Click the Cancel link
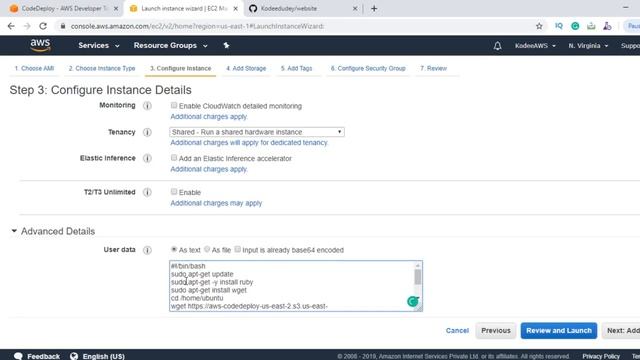This screenshot has height=360, width=640. click(457, 331)
